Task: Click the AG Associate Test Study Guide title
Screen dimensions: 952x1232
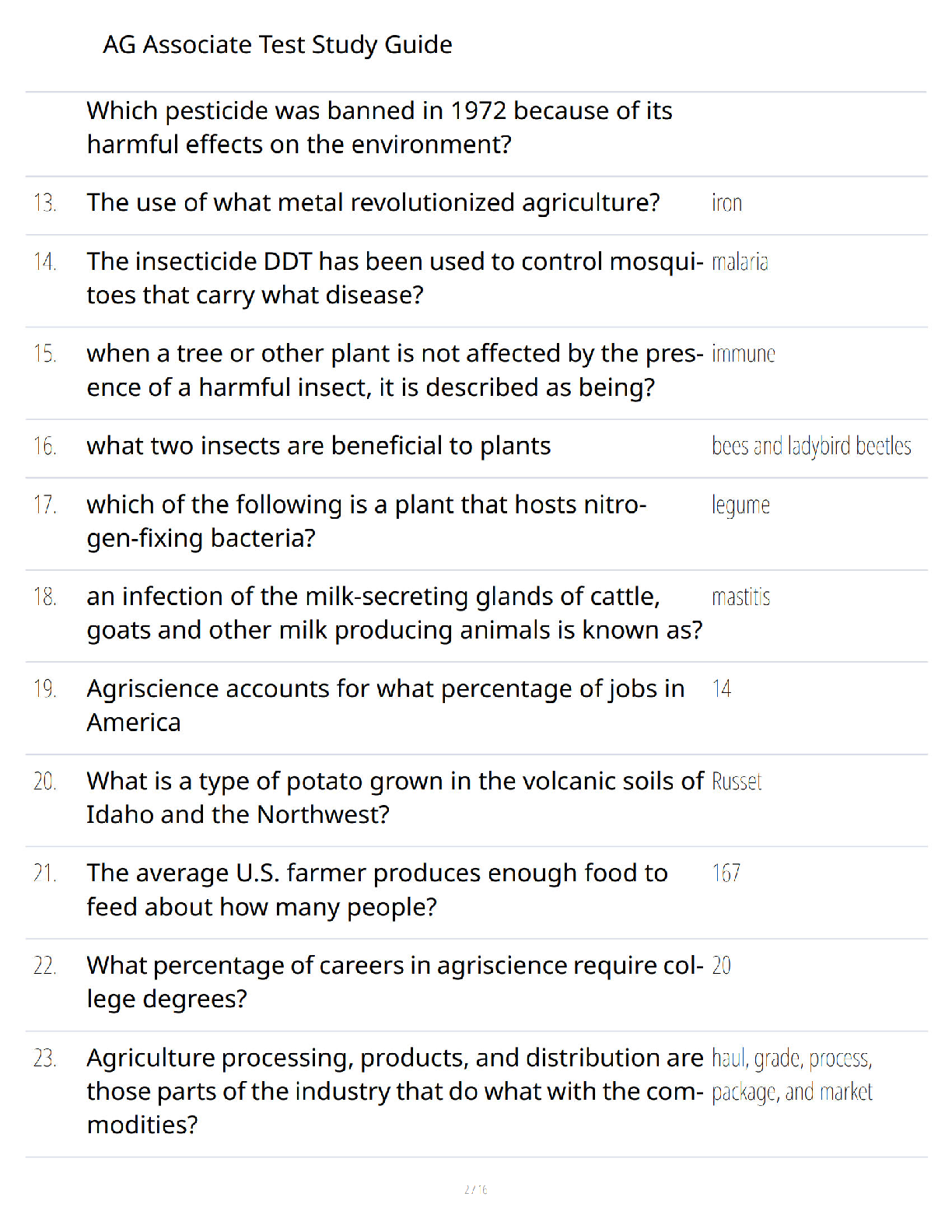Action: [x=278, y=45]
